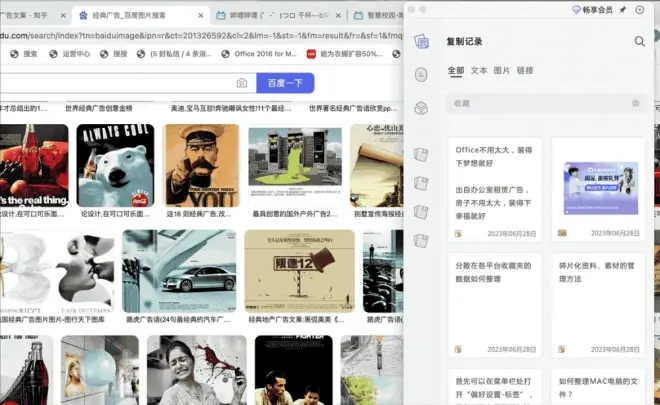This screenshot has width=660, height=405.
Task: Click the browser address bar URL
Action: click(x=201, y=36)
